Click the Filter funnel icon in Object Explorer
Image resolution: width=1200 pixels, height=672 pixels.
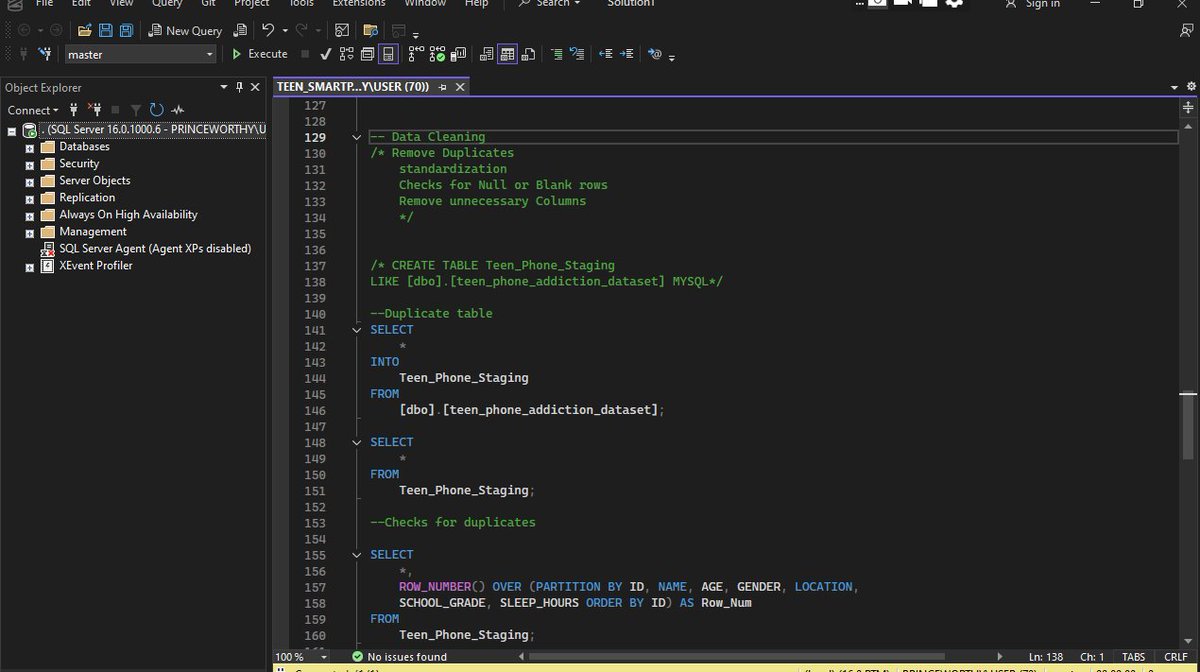[x=135, y=110]
